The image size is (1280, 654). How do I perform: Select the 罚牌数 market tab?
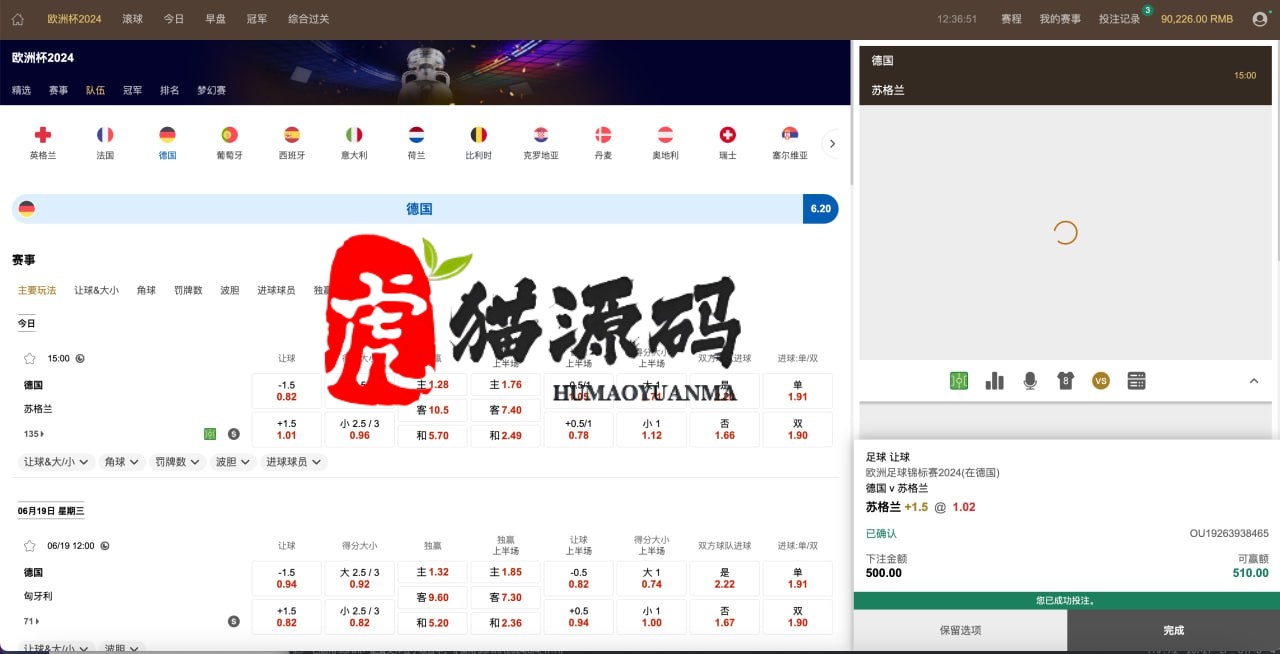click(x=188, y=290)
